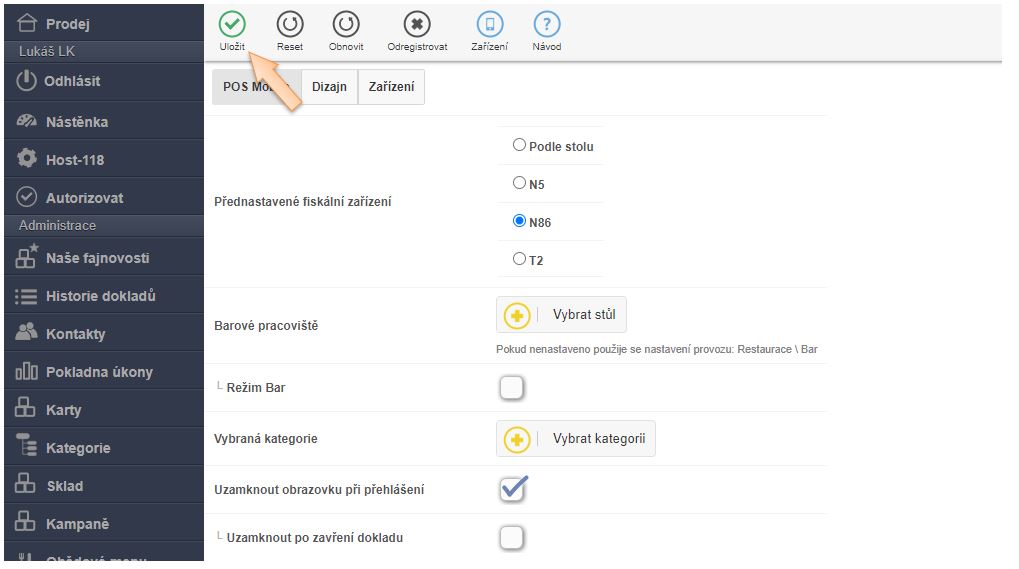Click Odhlásit power icon in sidebar
Screen dimensions: 1019x569
pyautogui.click(x=27, y=81)
